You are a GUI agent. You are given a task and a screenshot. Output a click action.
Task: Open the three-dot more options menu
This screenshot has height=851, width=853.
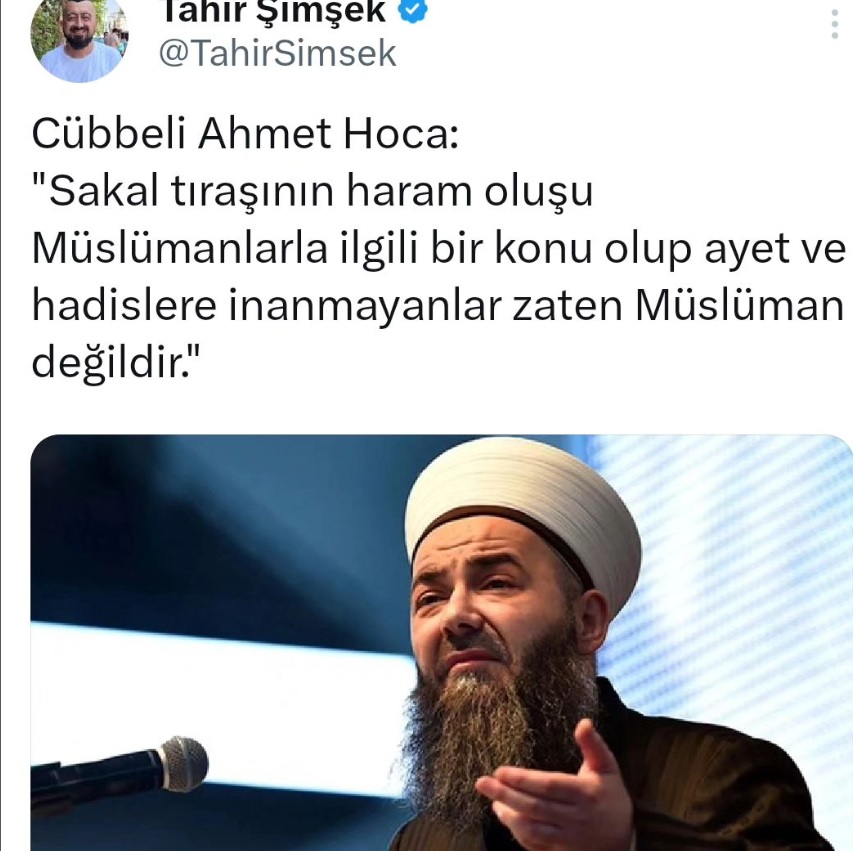tap(835, 23)
